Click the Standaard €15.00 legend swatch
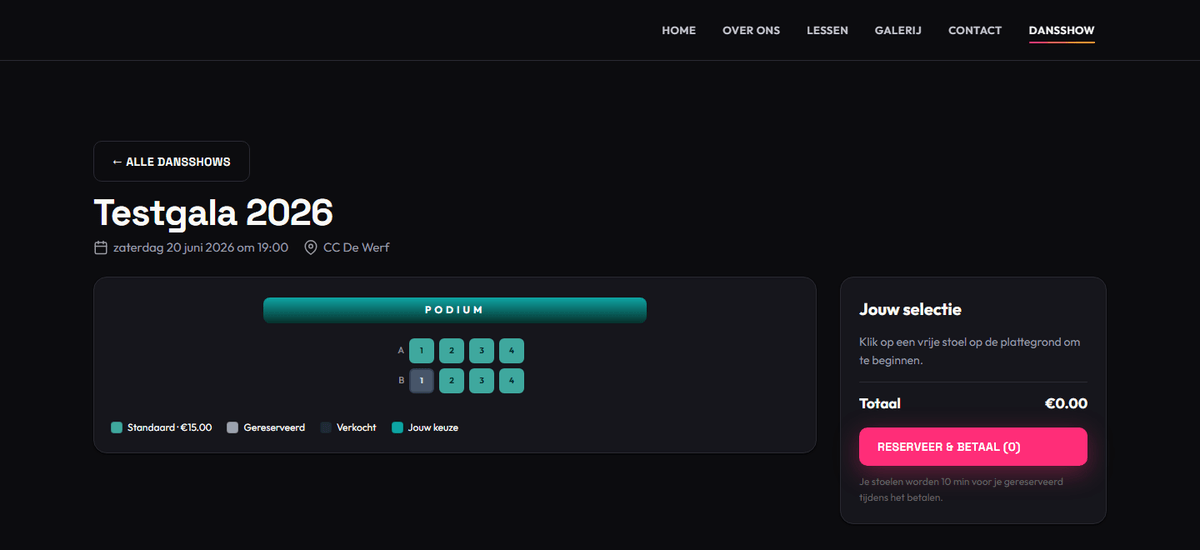The image size is (1200, 550). pos(117,427)
